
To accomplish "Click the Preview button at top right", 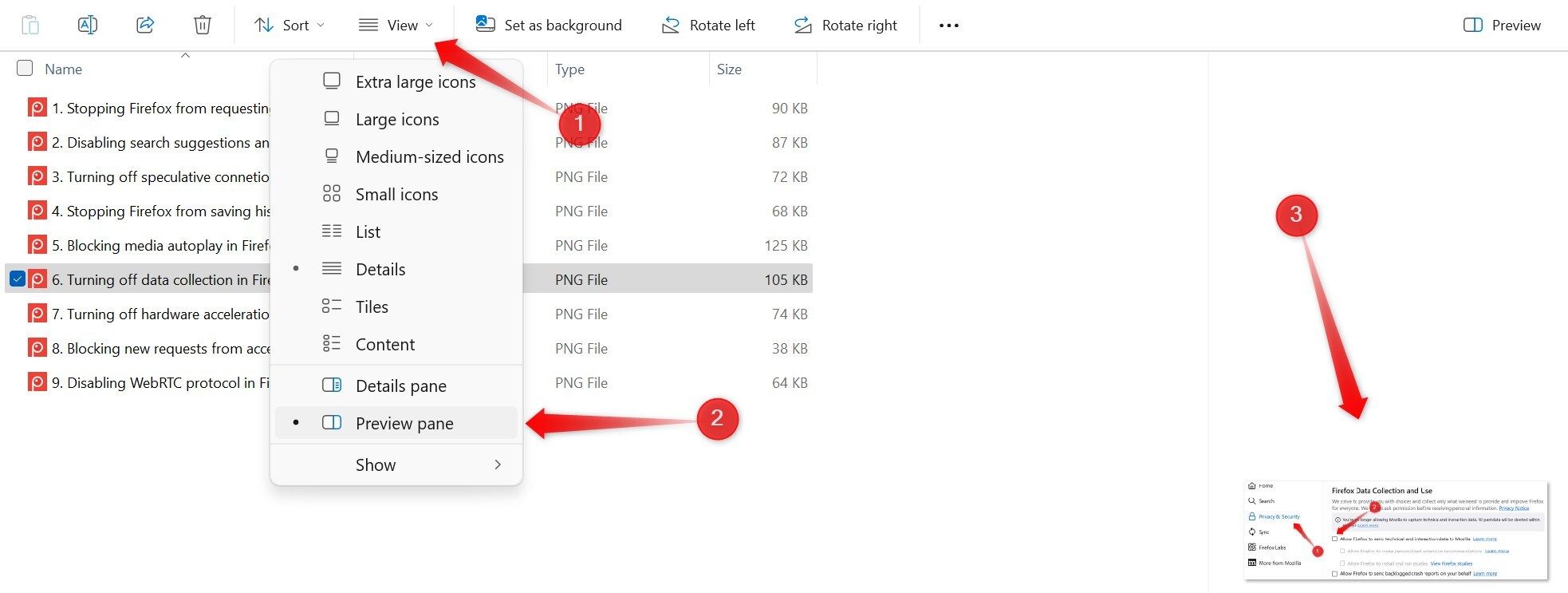I will pyautogui.click(x=1502, y=26).
